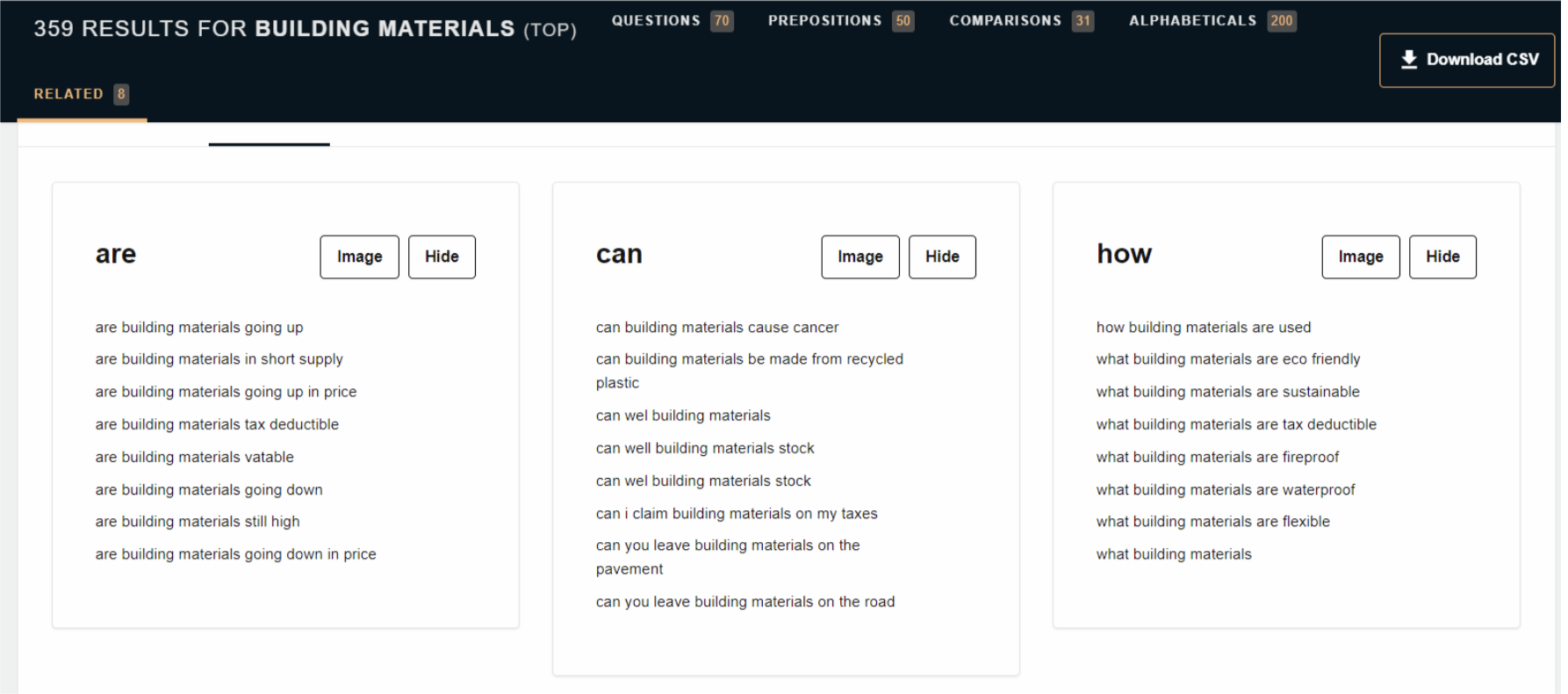Select the Comparisons tab

click(x=1020, y=20)
